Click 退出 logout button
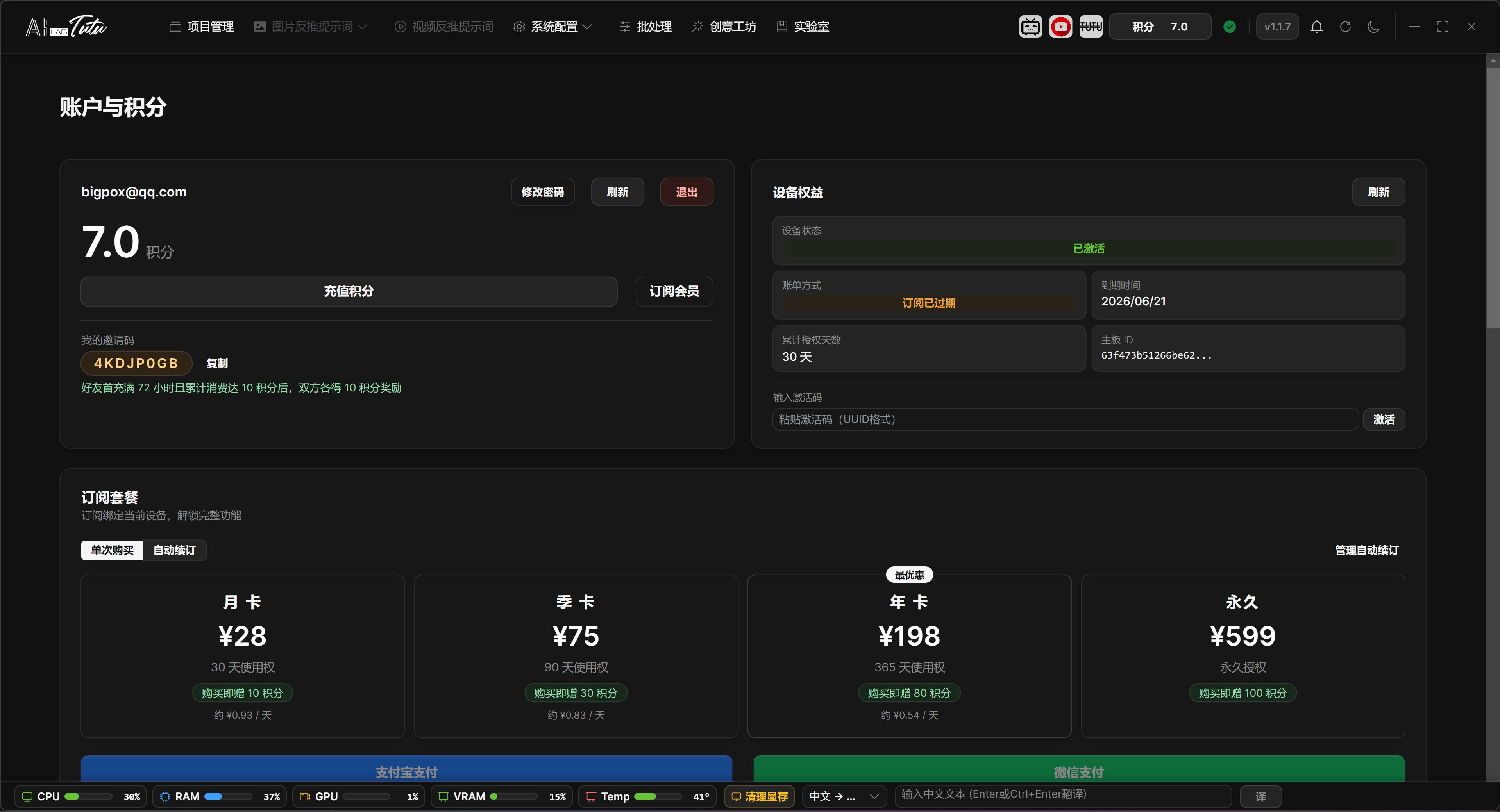The height and width of the screenshot is (812, 1500). click(687, 192)
